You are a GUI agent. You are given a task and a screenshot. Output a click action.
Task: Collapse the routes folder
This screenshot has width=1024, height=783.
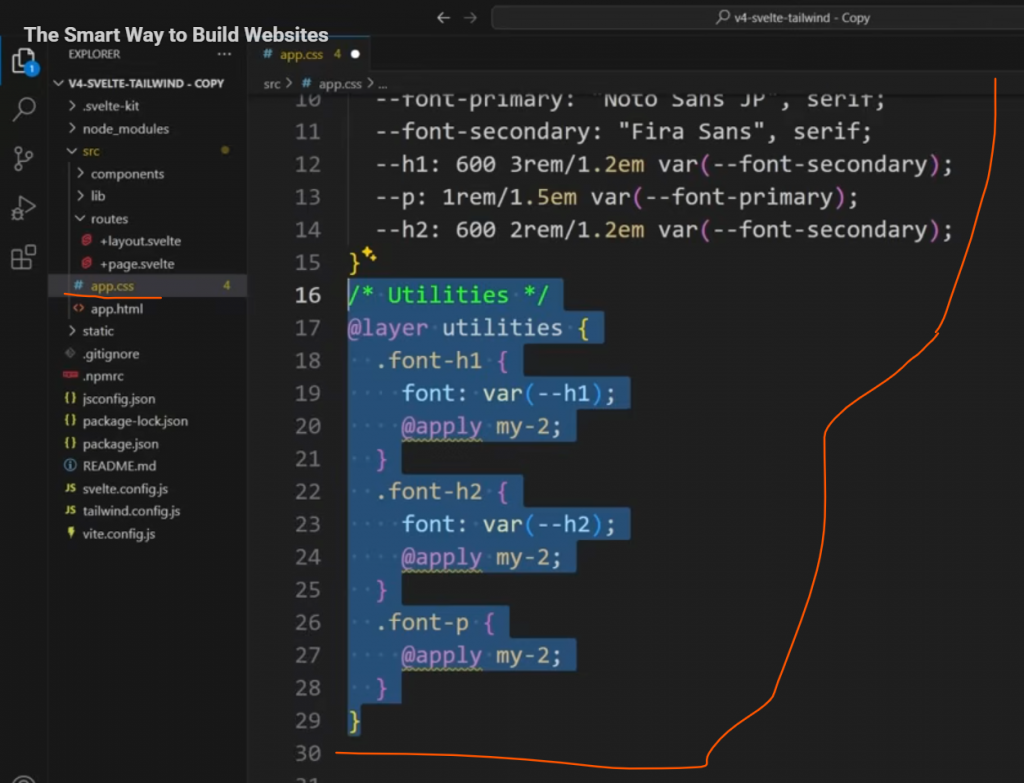tap(109, 219)
